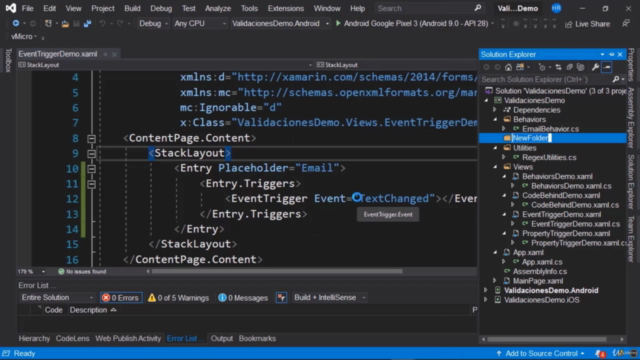Screen dimensions: 640x360
Task: Open Solution Explorer window options dropdown arrow
Action: pos(602,54)
